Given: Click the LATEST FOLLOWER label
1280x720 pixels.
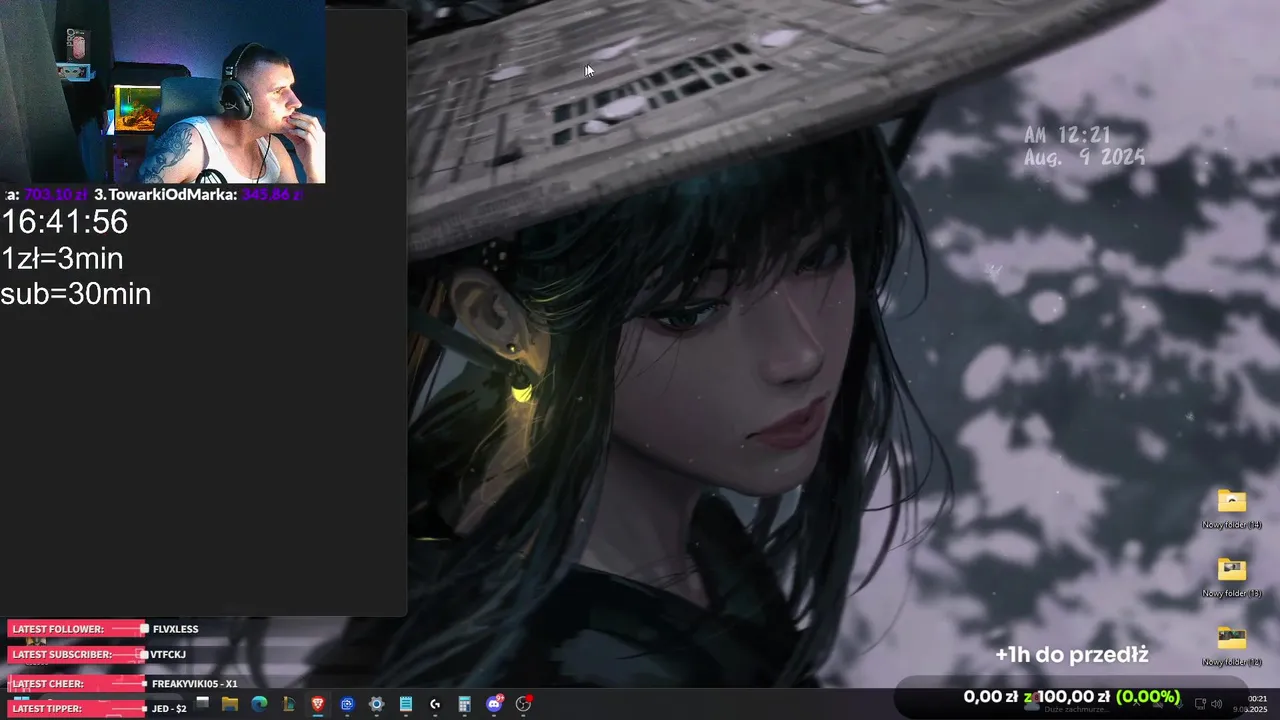Looking at the screenshot, I should (x=58, y=629).
